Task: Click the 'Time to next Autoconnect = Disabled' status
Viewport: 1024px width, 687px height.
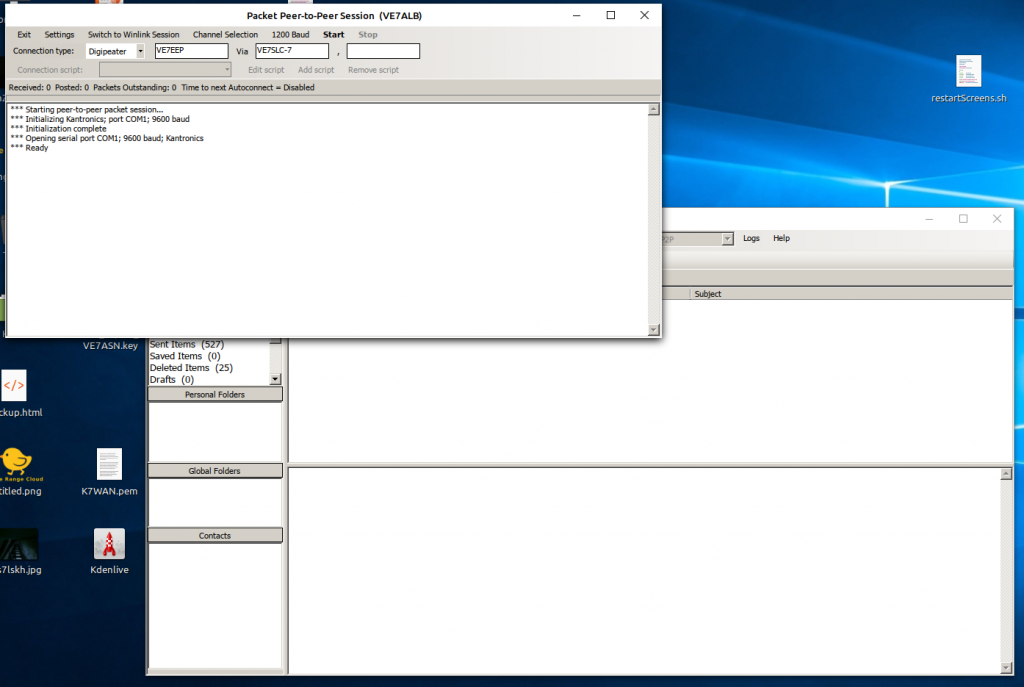Action: click(248, 88)
